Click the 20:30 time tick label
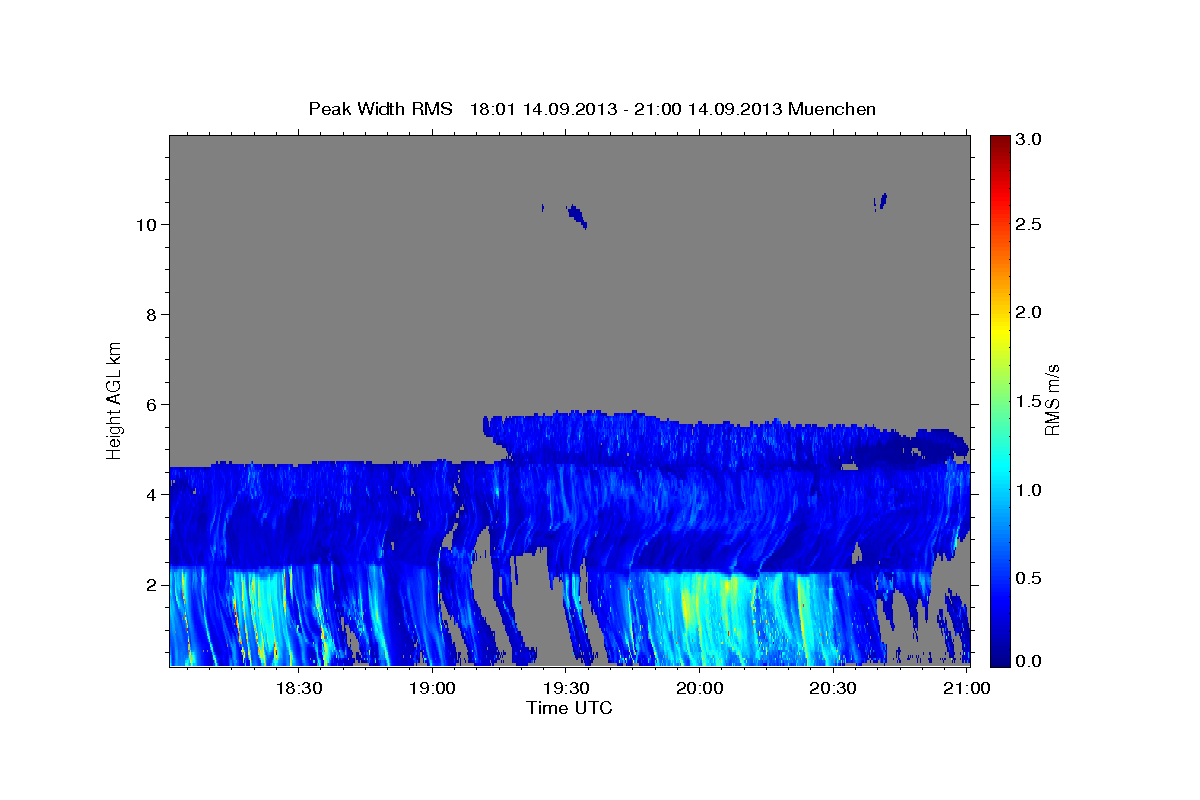This screenshot has height=800, width=1200. coord(832,688)
